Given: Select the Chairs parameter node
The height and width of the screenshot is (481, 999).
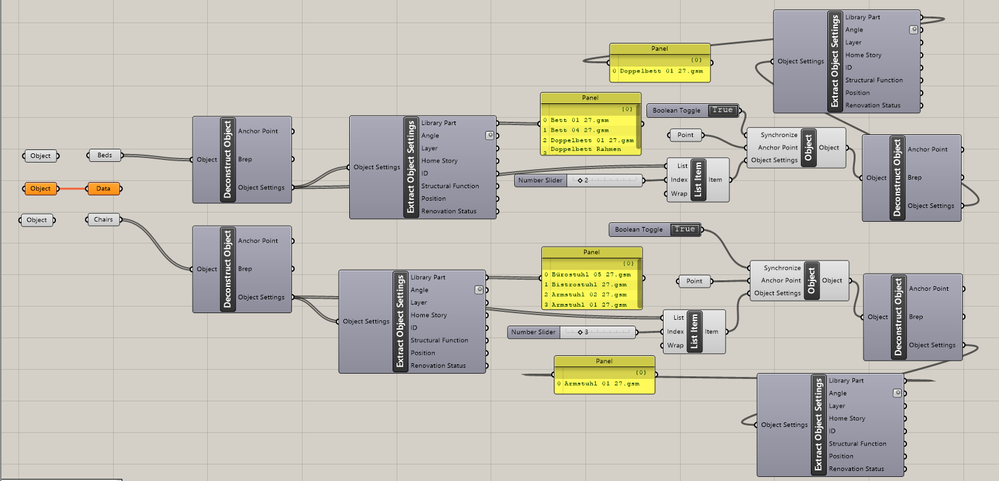Looking at the screenshot, I should tap(103, 220).
